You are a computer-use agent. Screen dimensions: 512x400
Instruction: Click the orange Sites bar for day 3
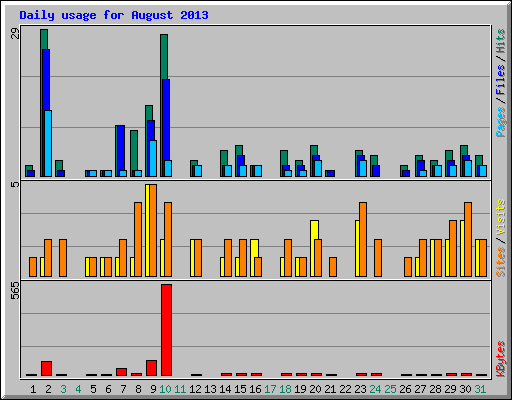63,258
